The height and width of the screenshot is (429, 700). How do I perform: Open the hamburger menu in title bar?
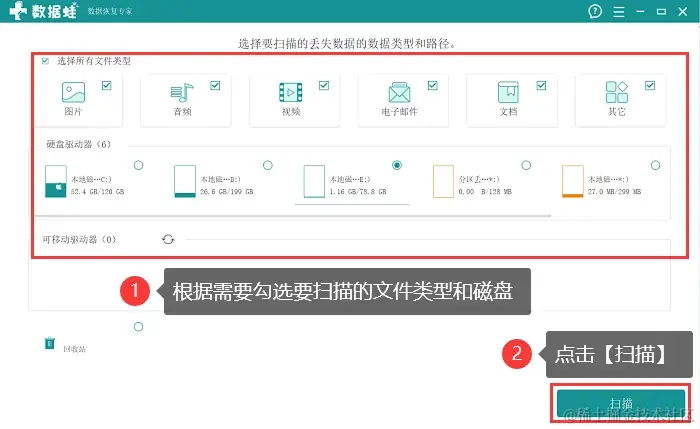pos(618,12)
